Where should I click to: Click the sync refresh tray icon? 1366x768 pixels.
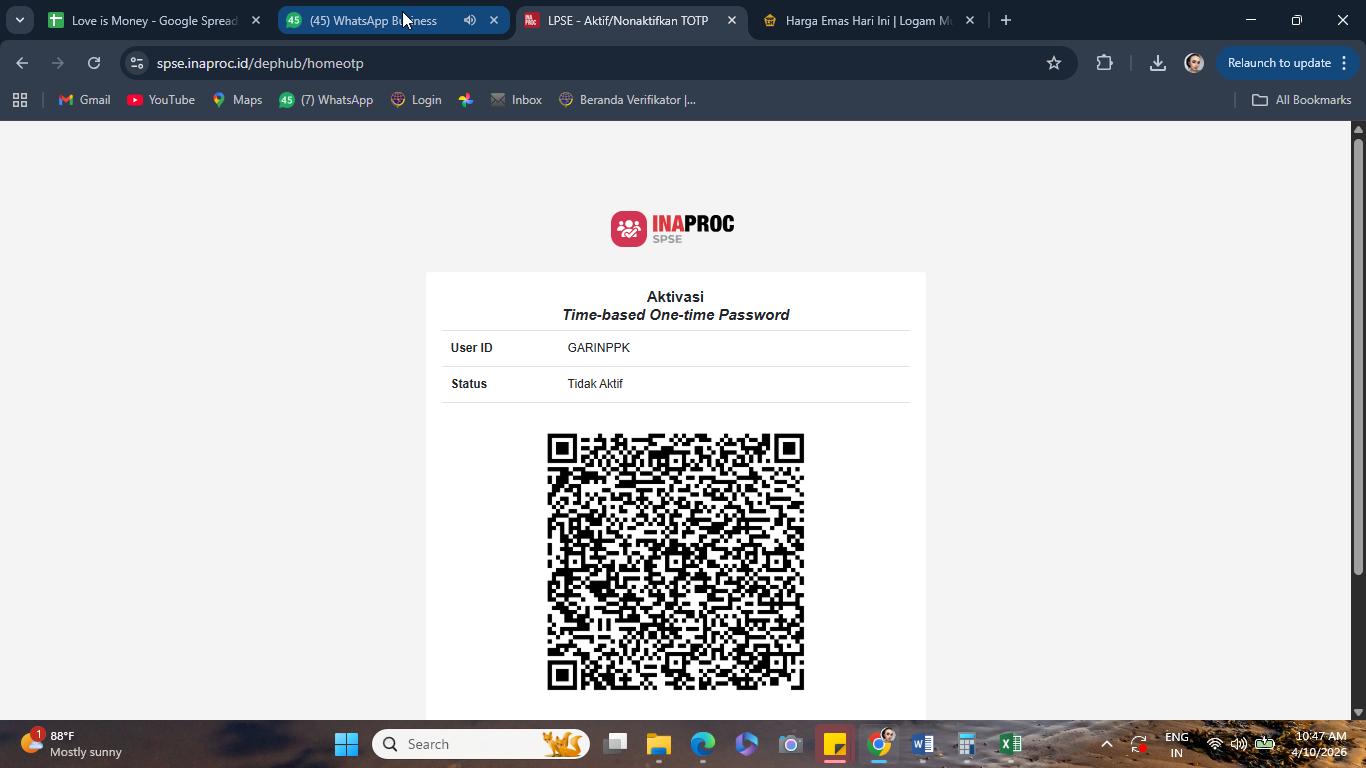click(1139, 744)
